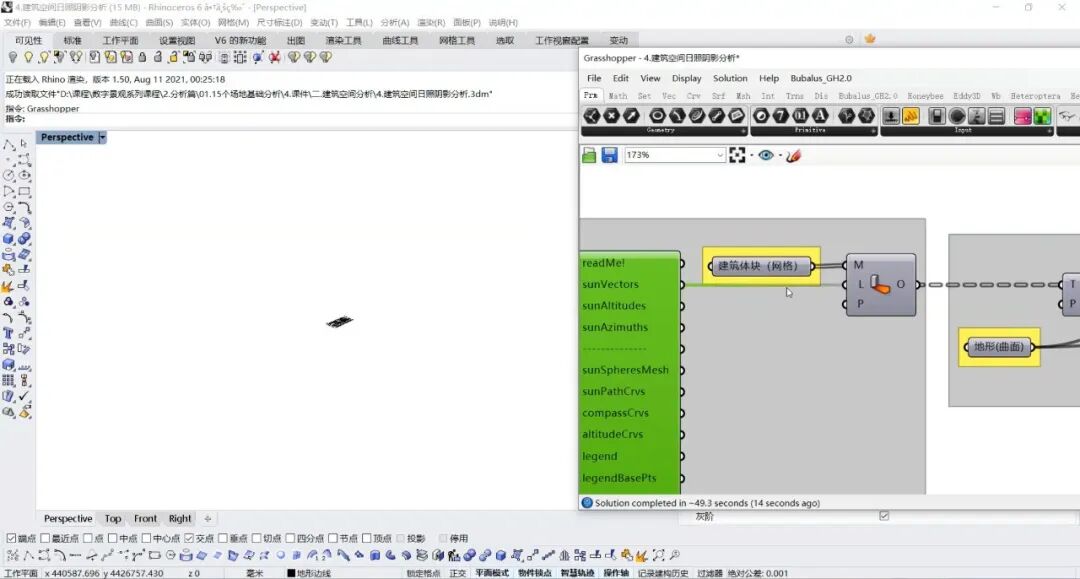Toggle 物件锁点 osnap in status bar

[x=534, y=573]
